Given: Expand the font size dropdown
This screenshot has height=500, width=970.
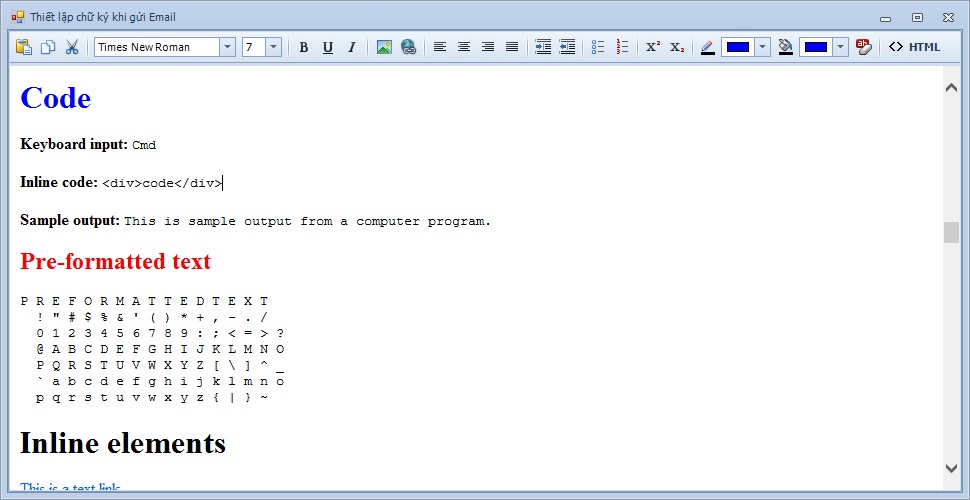Looking at the screenshot, I should (x=273, y=47).
